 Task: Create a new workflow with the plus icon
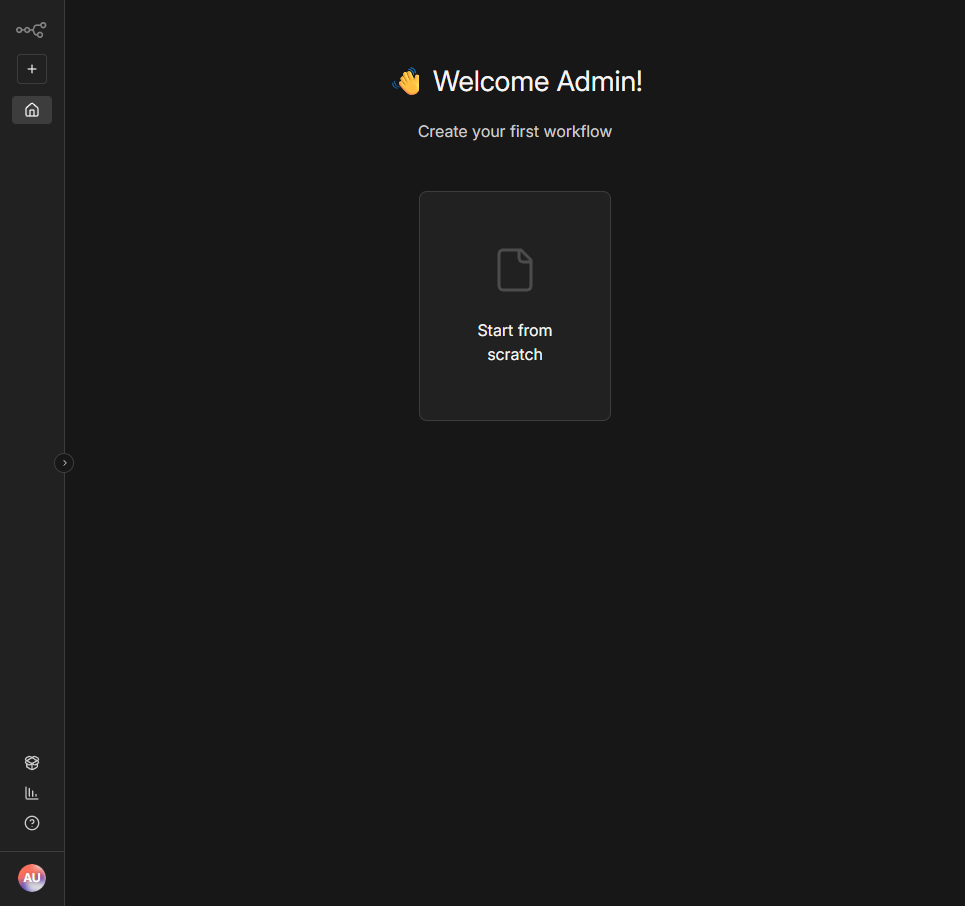click(31, 68)
